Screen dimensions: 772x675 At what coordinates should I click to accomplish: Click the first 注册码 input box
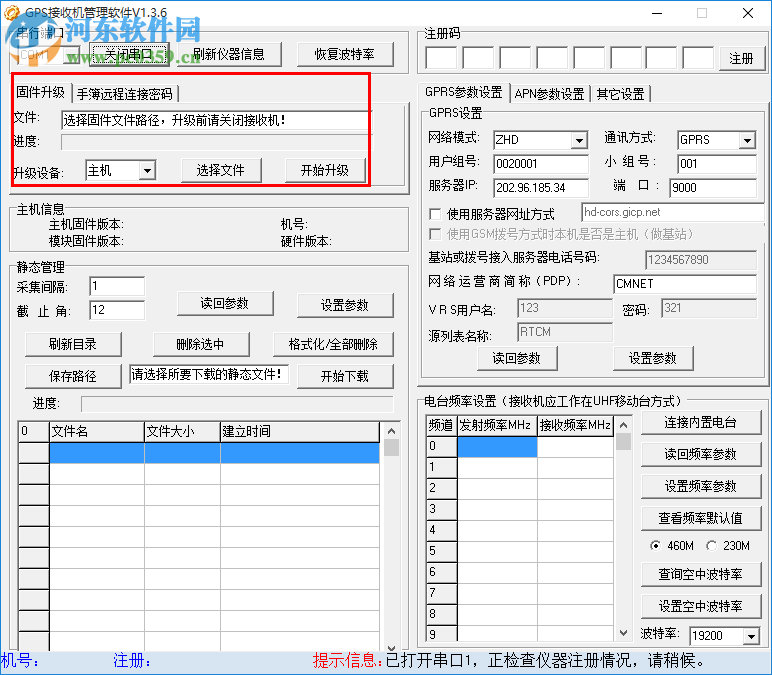441,59
